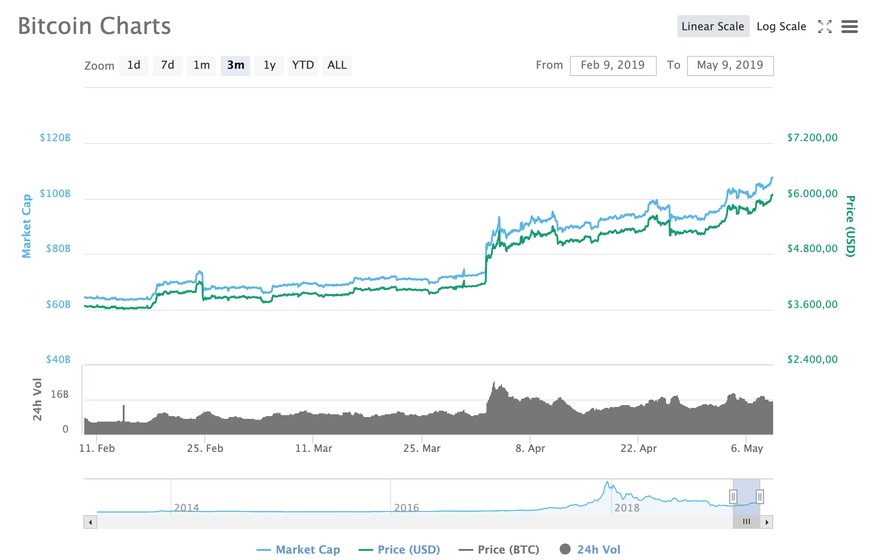Click the Zoom label
Image resolution: width=873 pixels, height=560 pixels.
[99, 66]
